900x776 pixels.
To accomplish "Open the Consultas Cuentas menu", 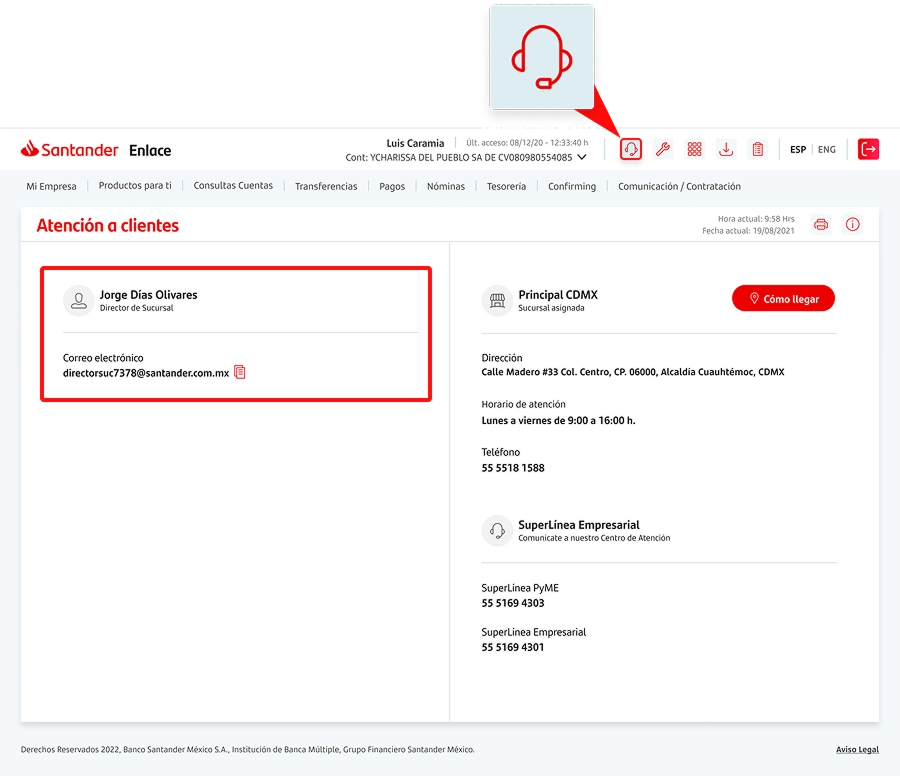I will (233, 186).
